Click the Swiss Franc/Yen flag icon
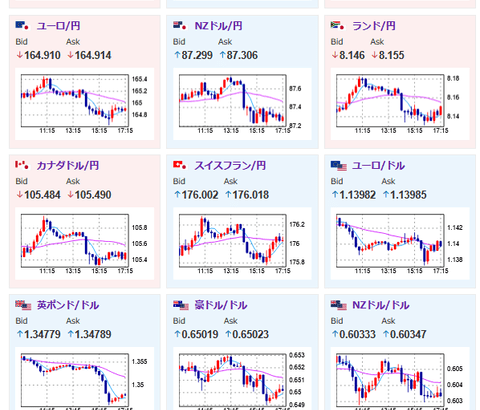 180,165
